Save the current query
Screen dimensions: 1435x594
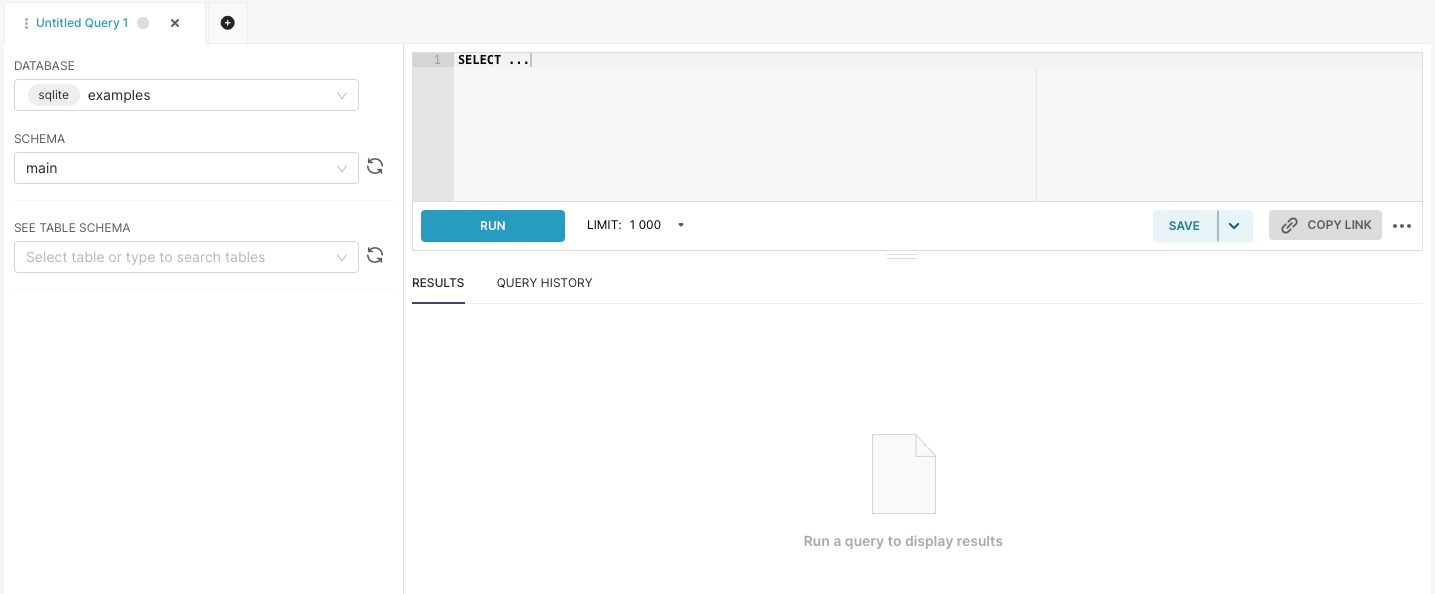[1184, 226]
